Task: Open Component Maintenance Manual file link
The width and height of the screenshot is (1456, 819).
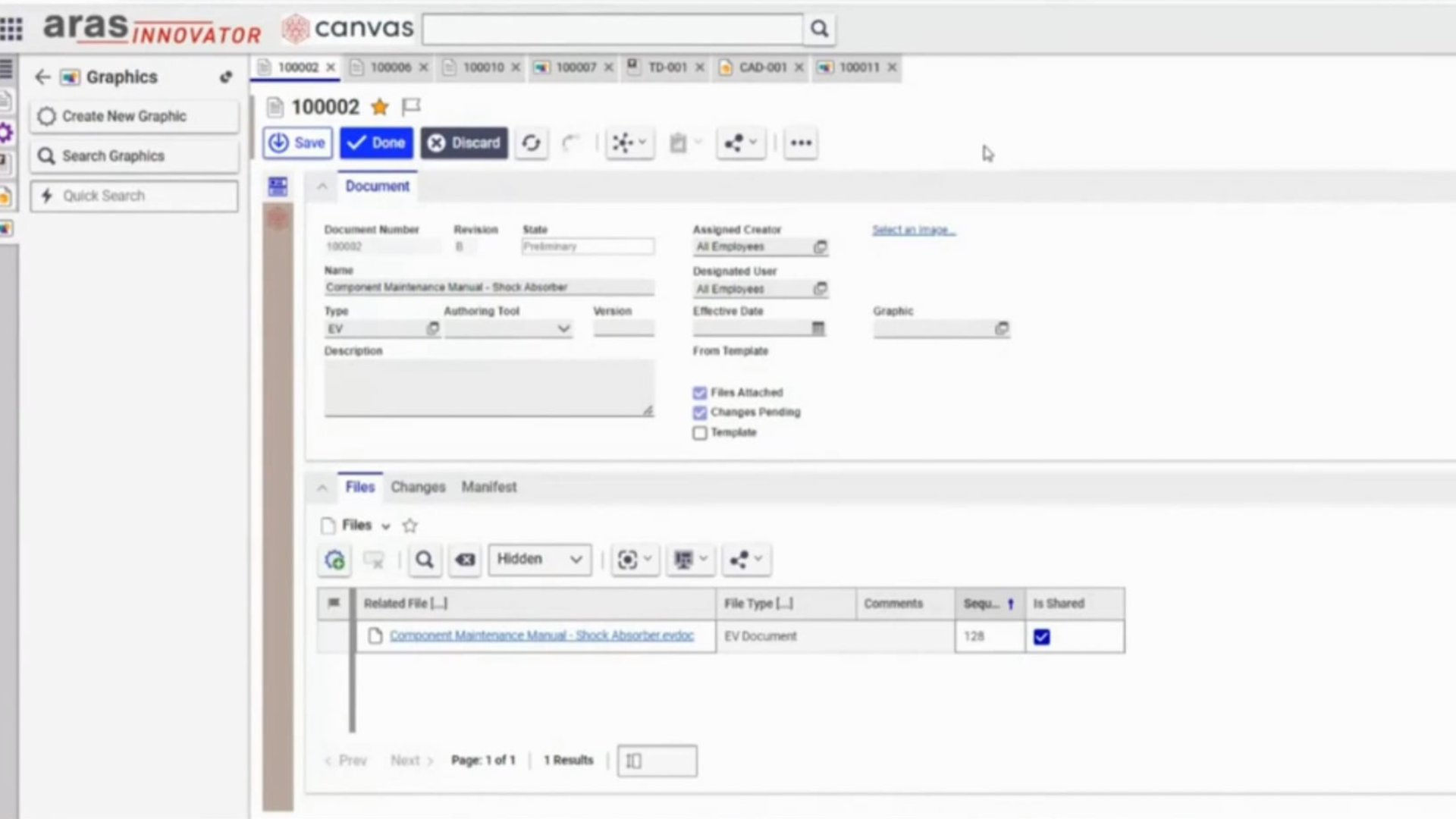Action: [541, 635]
